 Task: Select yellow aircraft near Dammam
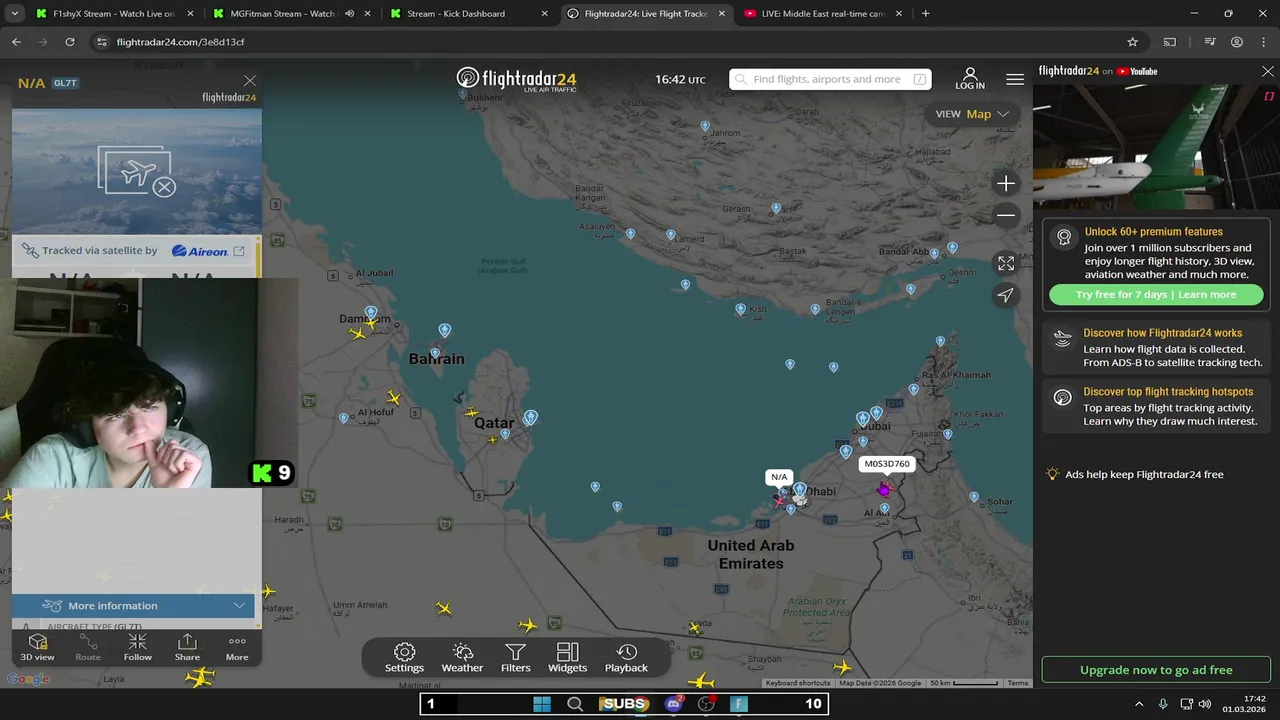coord(359,333)
